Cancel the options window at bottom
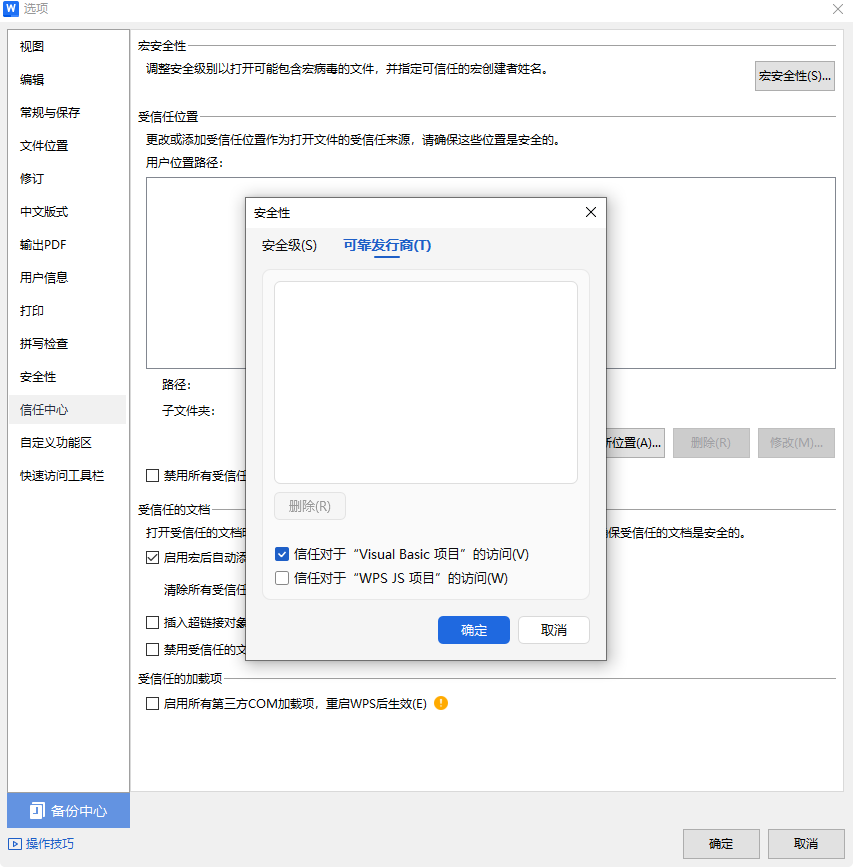 tap(805, 843)
